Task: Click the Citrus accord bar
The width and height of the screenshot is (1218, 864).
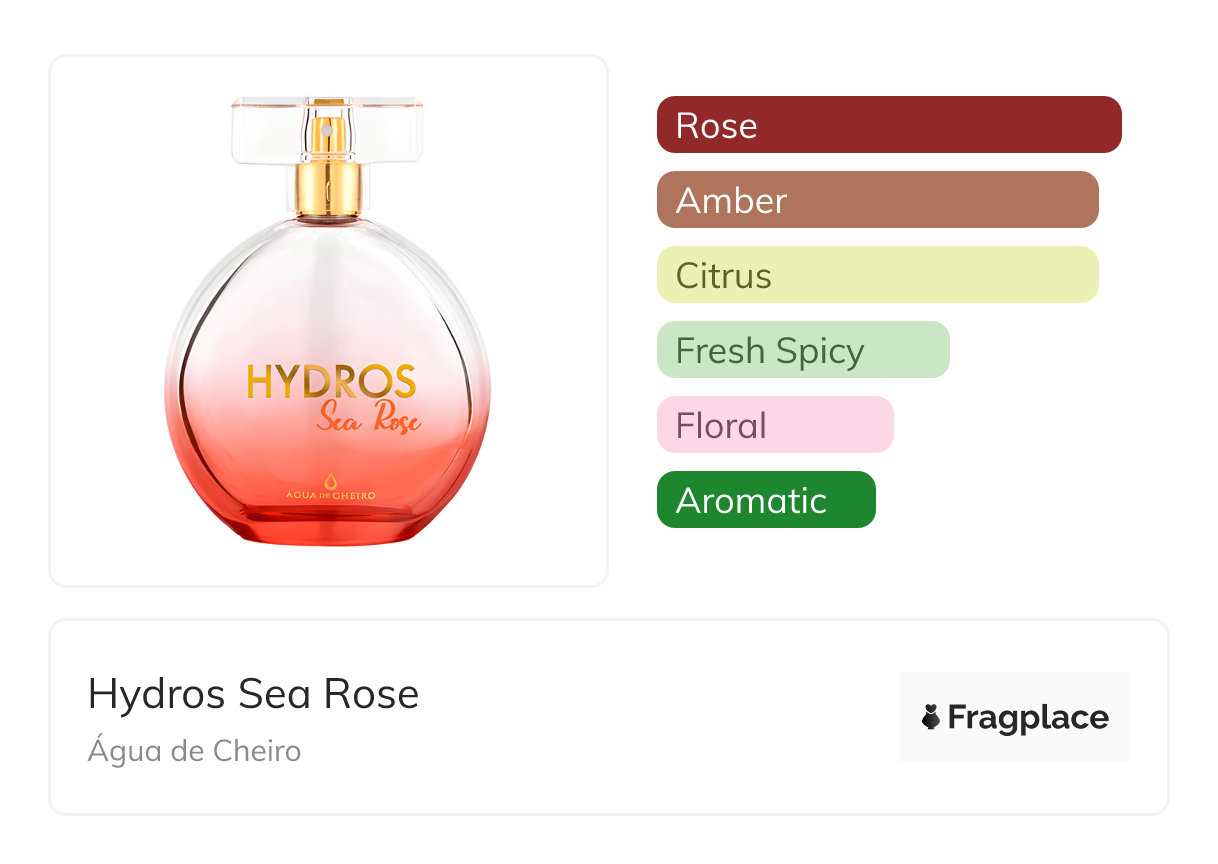Action: 878,275
